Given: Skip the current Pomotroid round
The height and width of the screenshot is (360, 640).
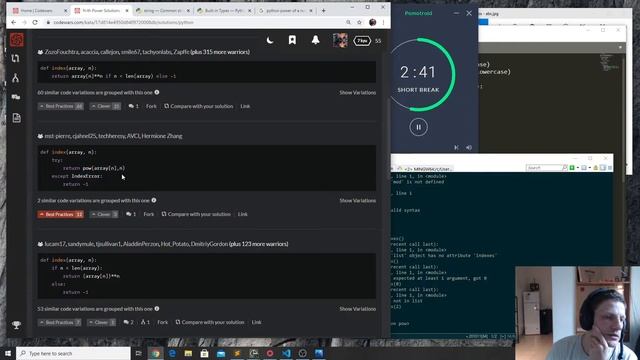Looking at the screenshot, I should [456, 147].
